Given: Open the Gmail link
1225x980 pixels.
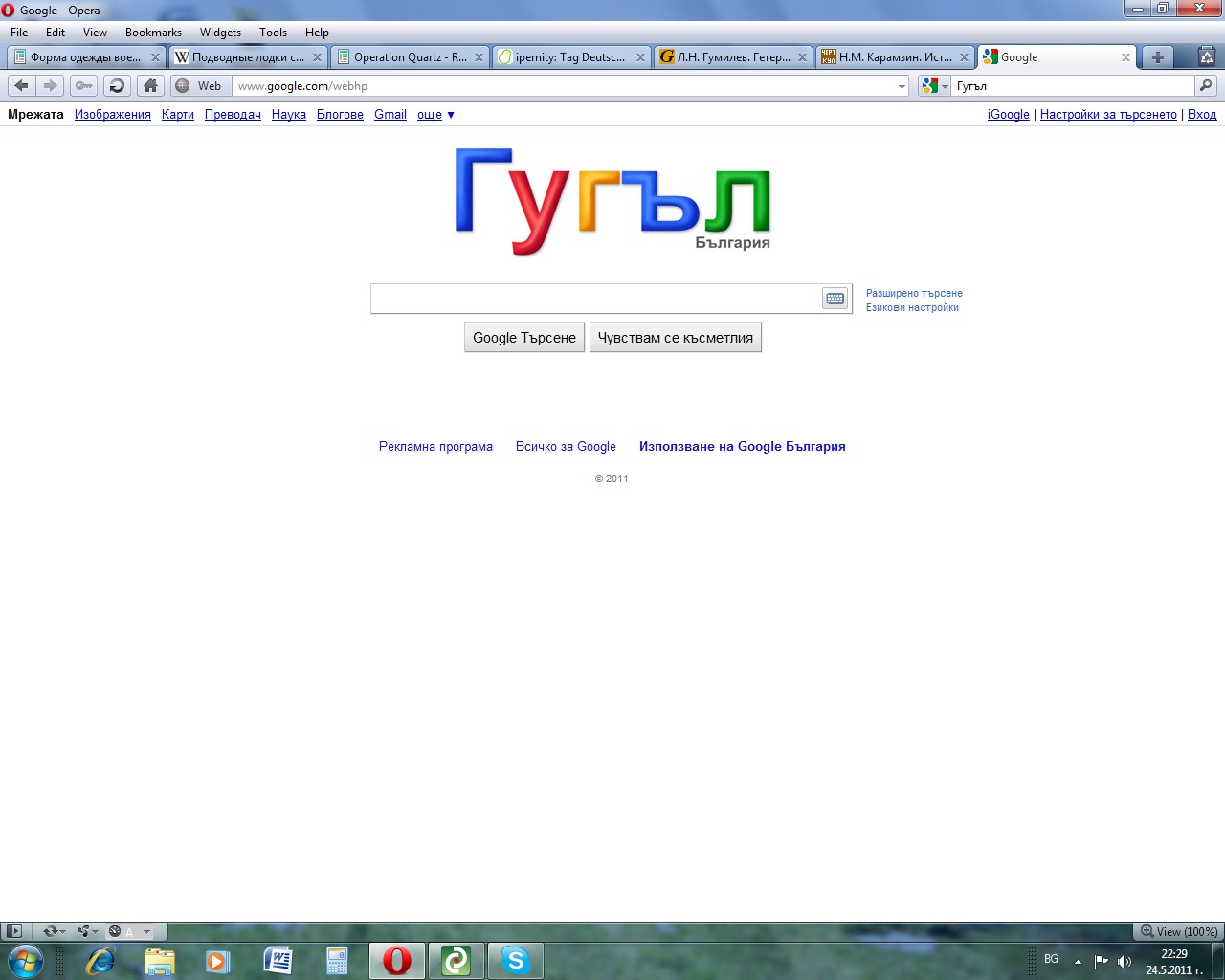Looking at the screenshot, I should [x=390, y=115].
